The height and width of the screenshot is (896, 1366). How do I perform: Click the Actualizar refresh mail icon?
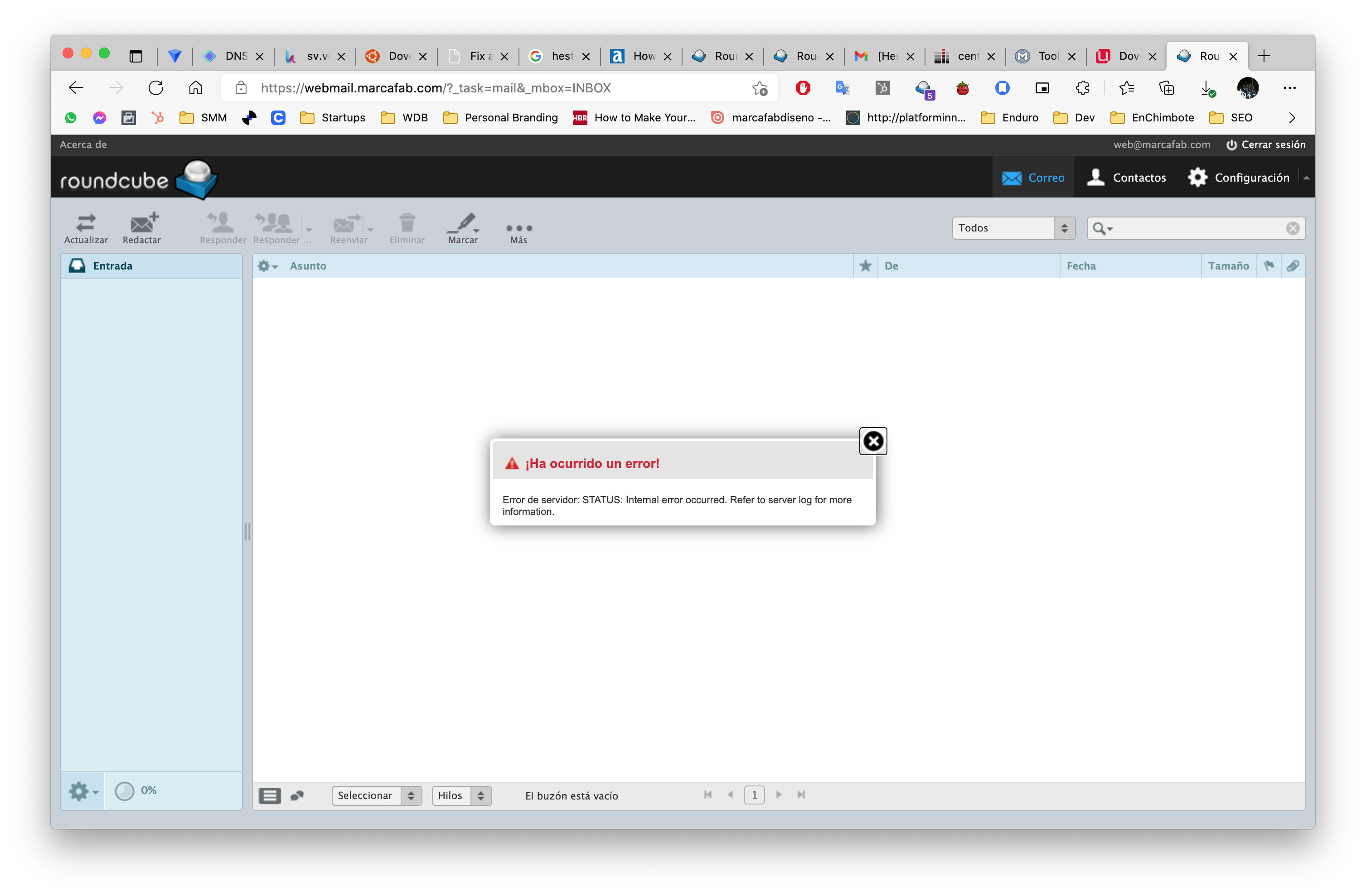(x=86, y=228)
